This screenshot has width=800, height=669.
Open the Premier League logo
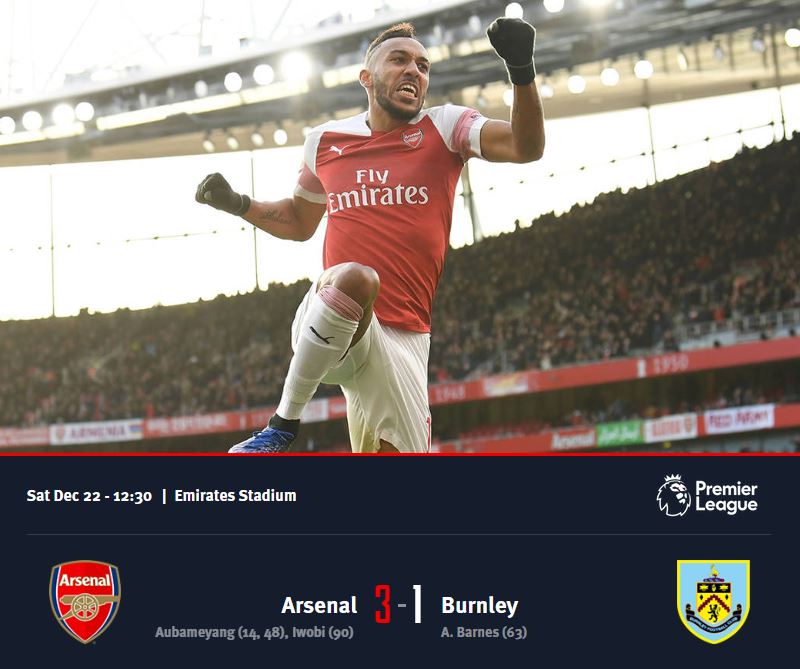pyautogui.click(x=707, y=495)
